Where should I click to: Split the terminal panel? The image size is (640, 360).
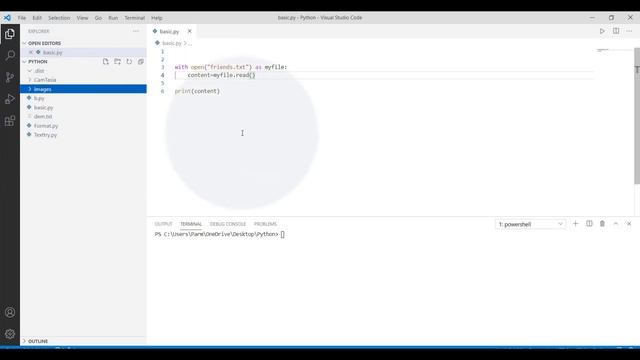[x=589, y=224]
